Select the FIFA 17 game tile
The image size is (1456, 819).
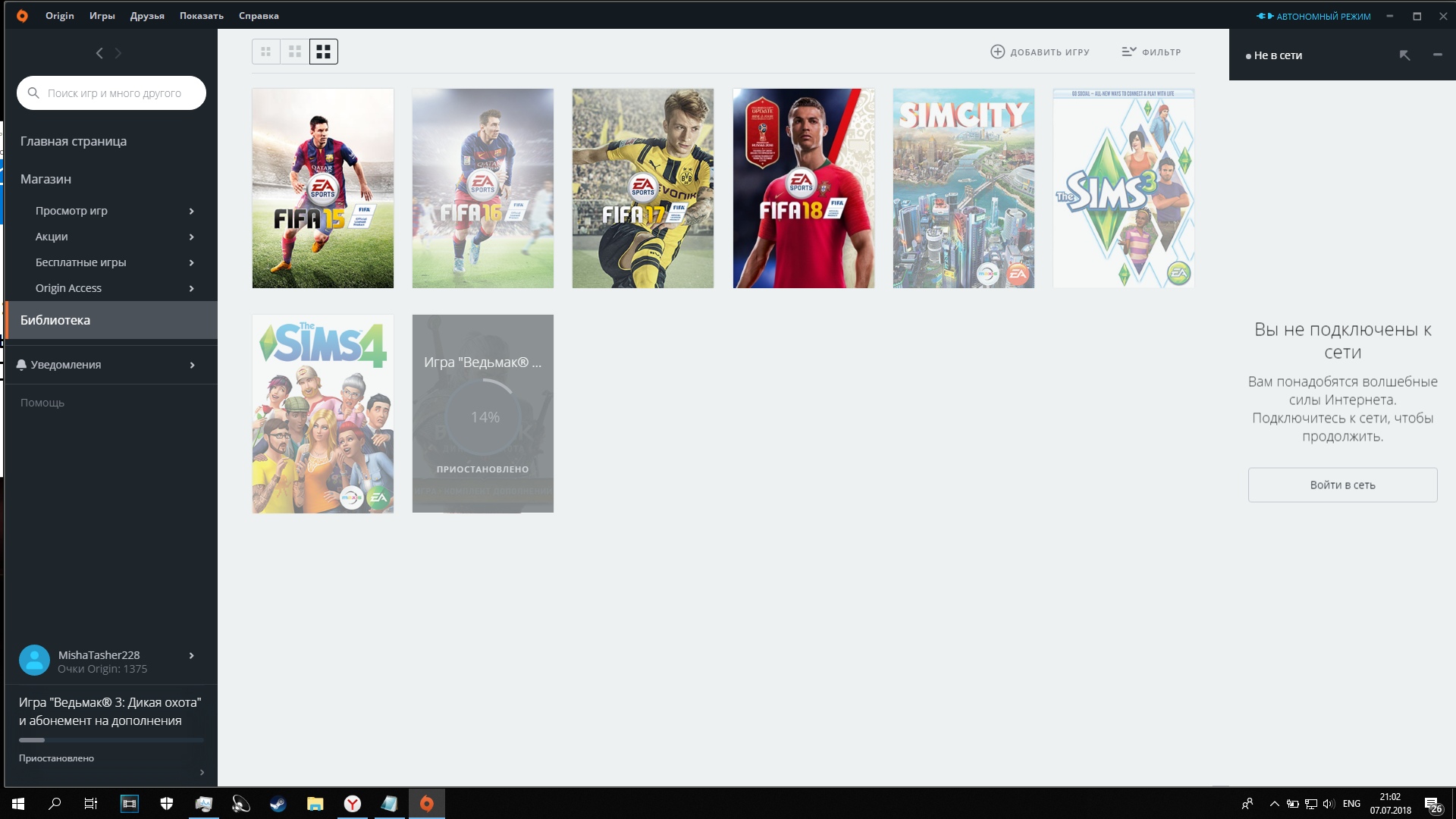643,188
